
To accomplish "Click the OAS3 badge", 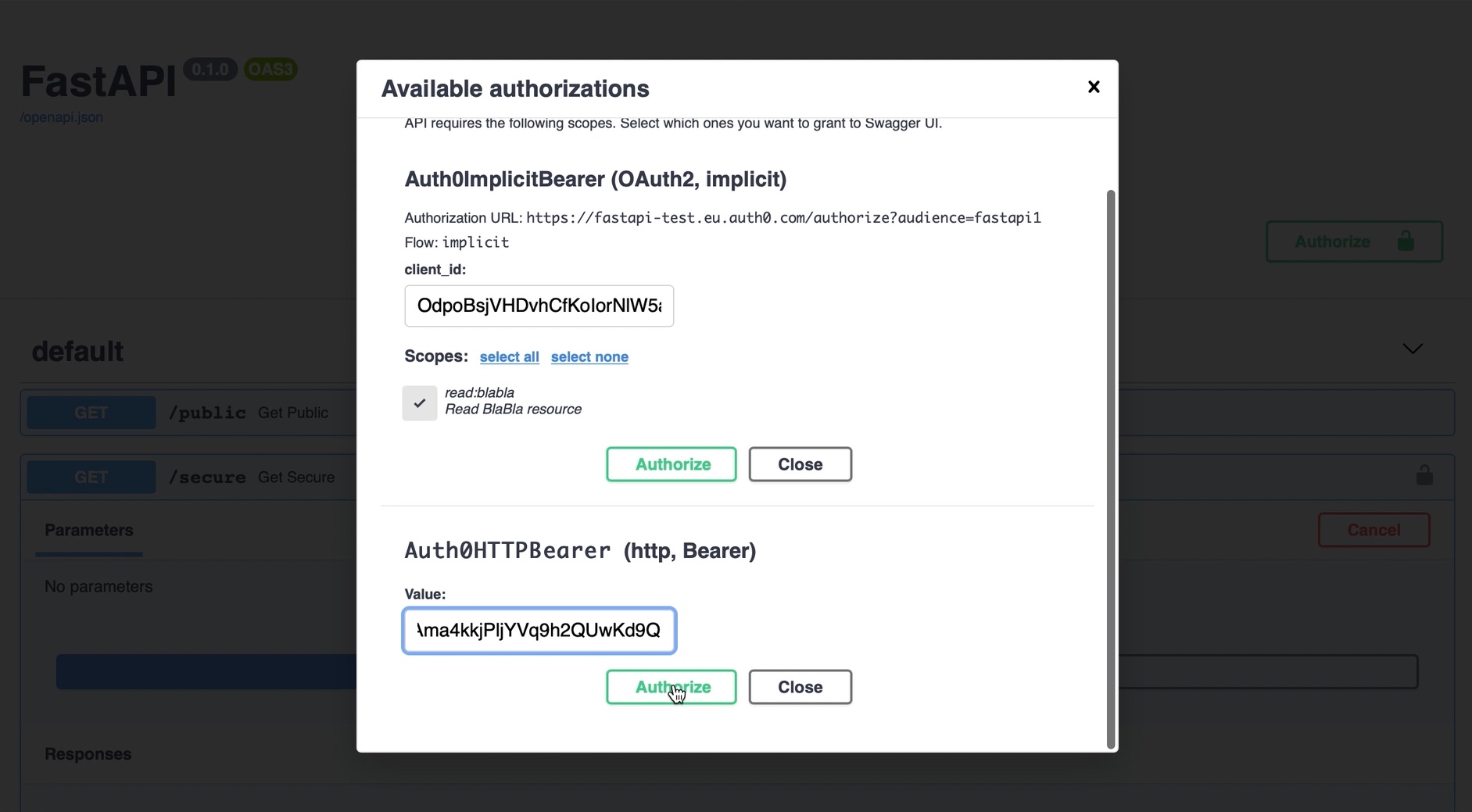I will (x=270, y=70).
